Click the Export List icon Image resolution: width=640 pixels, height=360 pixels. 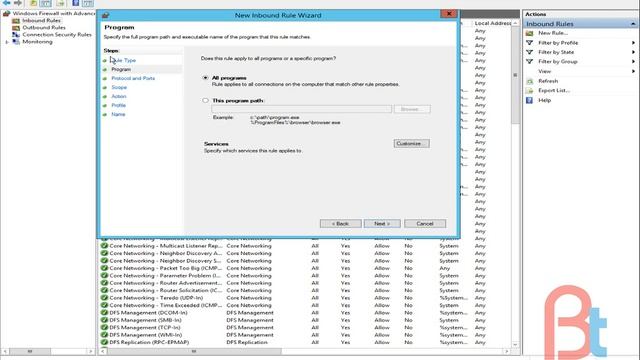pos(529,91)
